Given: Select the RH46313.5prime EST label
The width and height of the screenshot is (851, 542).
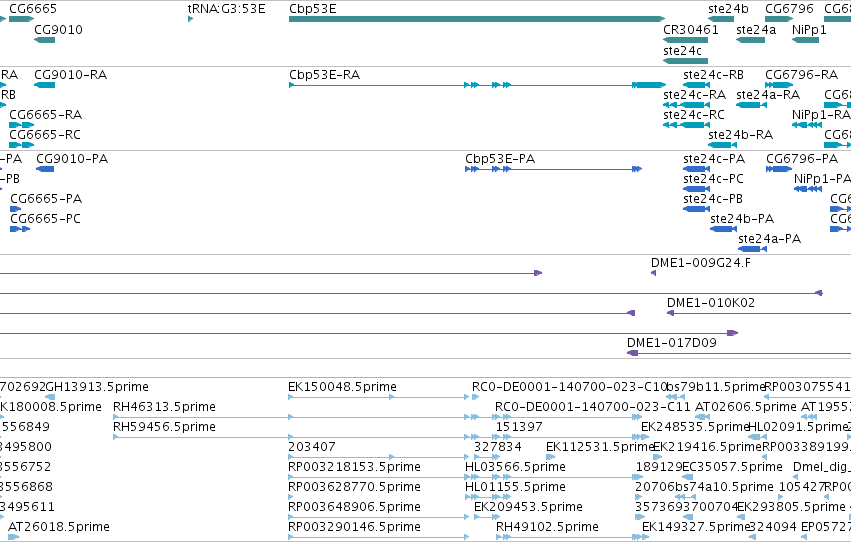Looking at the screenshot, I should 164,407.
